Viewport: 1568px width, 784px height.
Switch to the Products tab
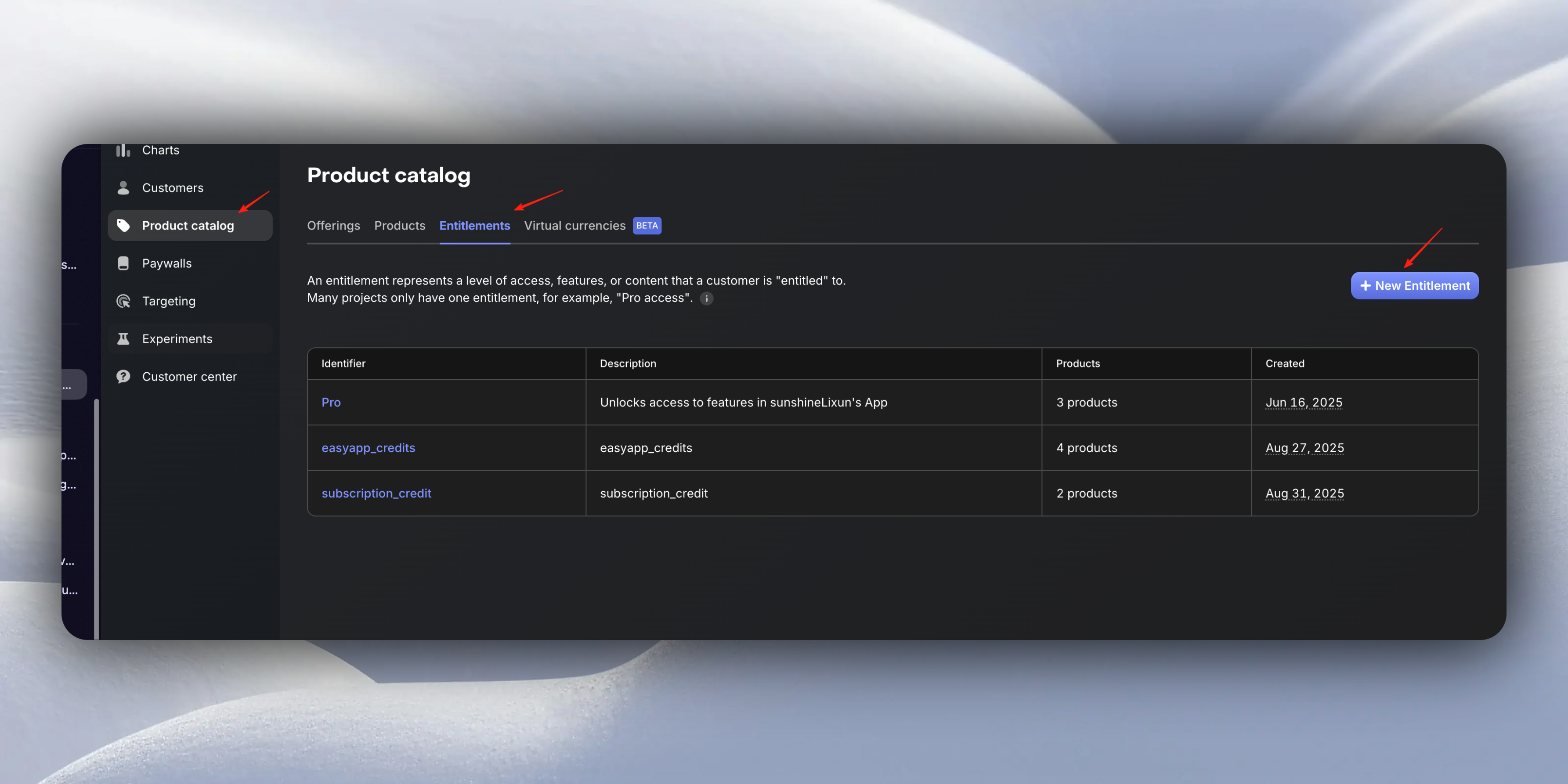[x=399, y=226]
